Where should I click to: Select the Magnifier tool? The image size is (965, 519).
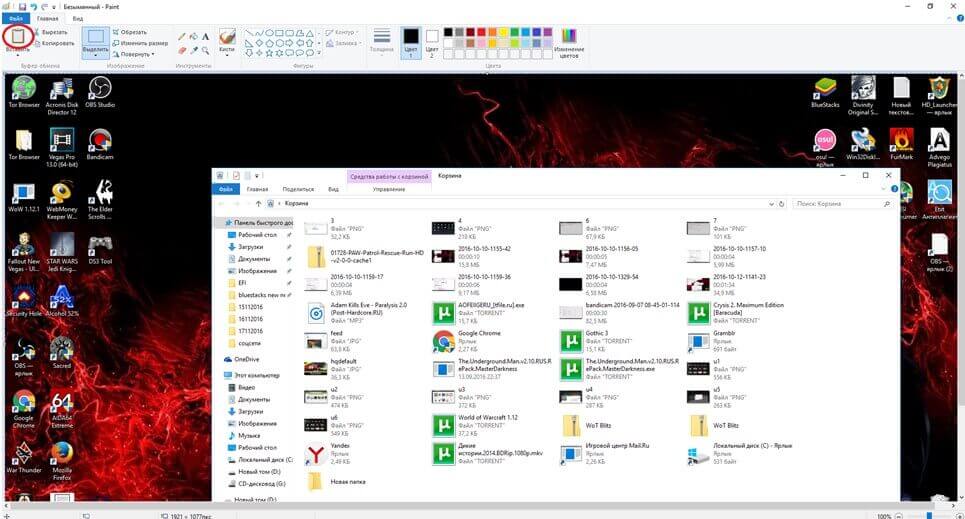(x=205, y=48)
